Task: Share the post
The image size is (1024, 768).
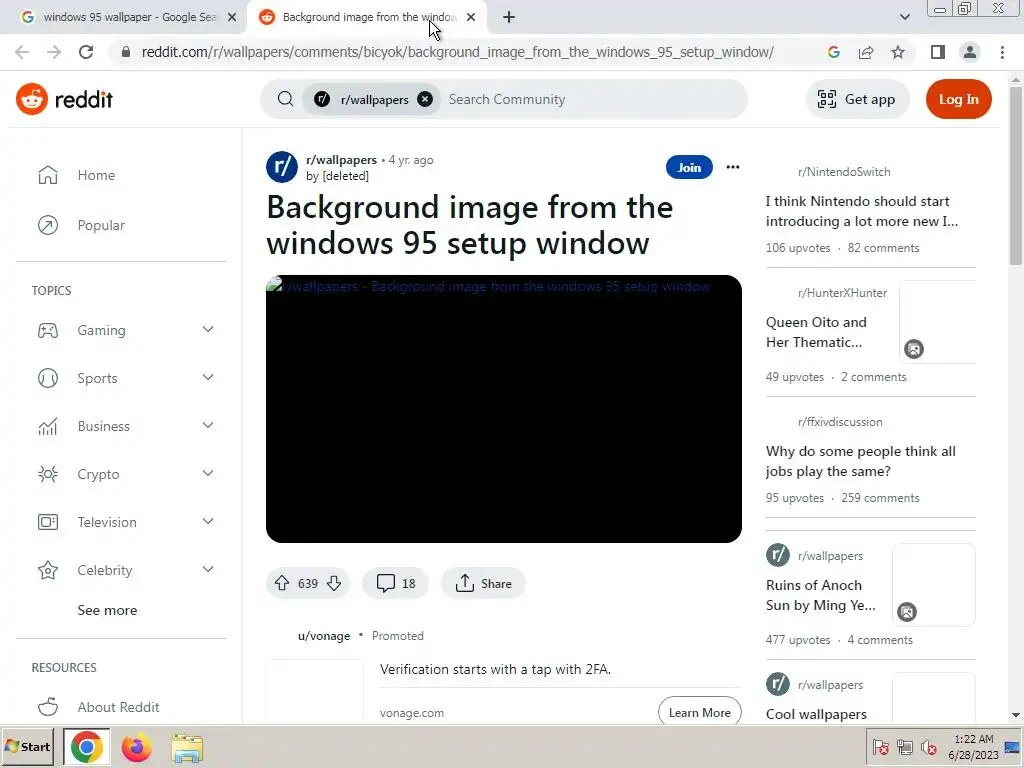Action: click(483, 583)
